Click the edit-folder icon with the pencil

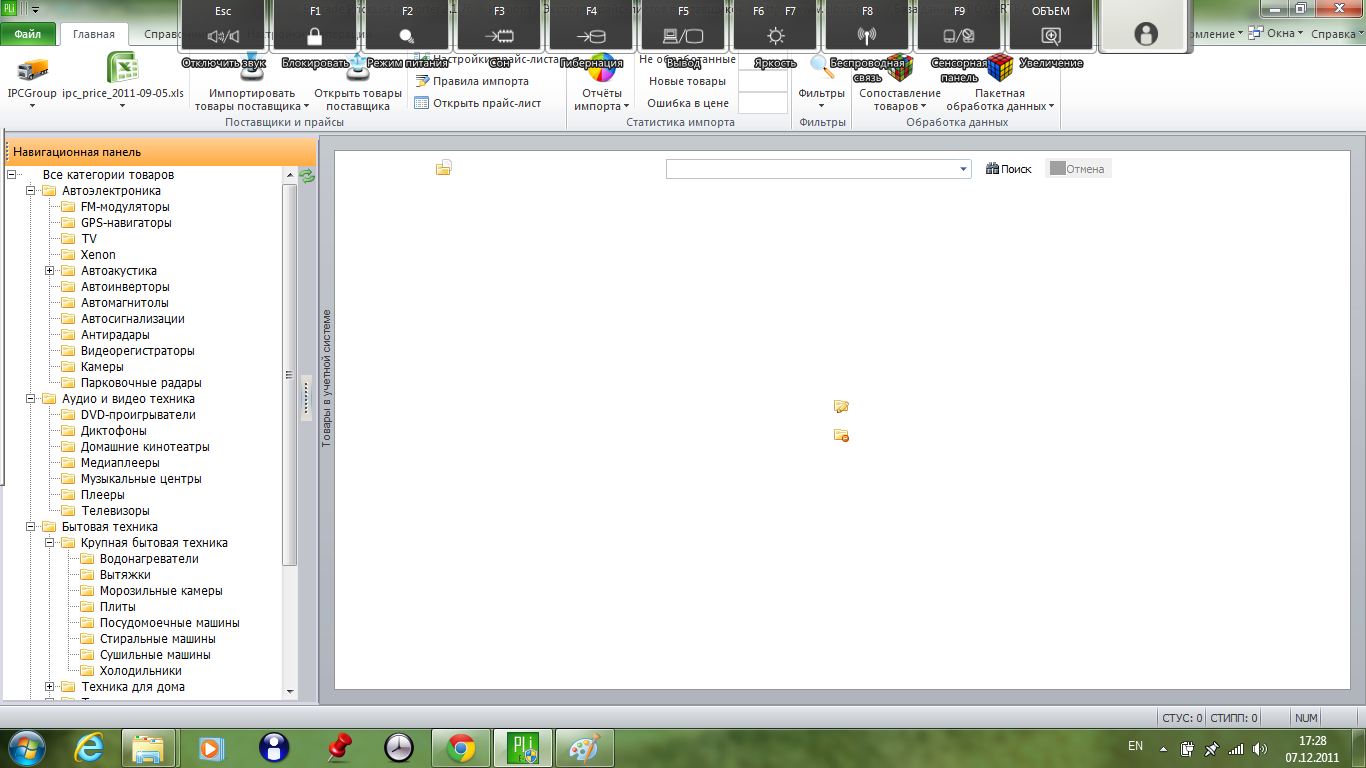841,406
